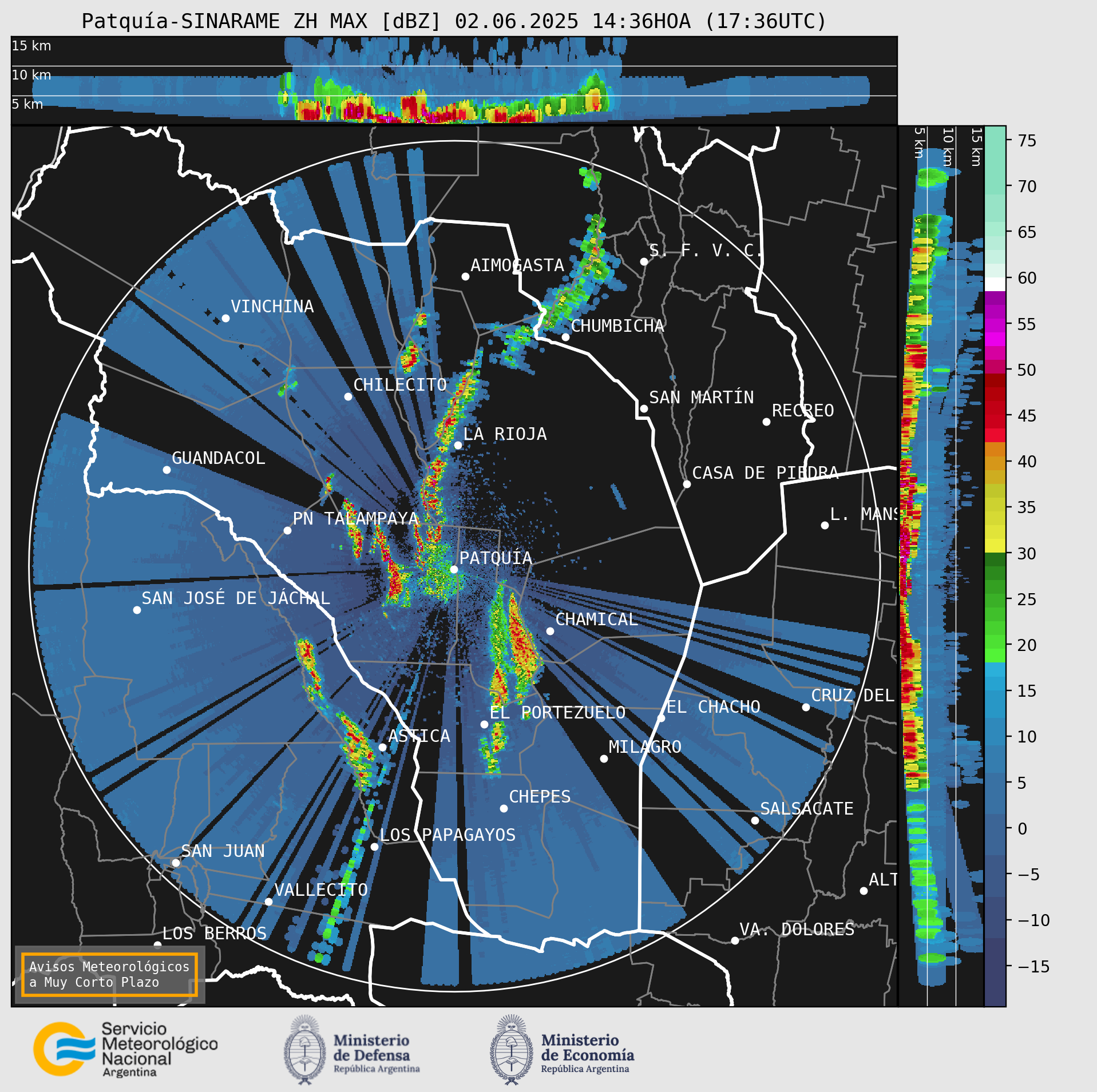
Task: Click the 5 km label in top cross-section
Action: 27,104
